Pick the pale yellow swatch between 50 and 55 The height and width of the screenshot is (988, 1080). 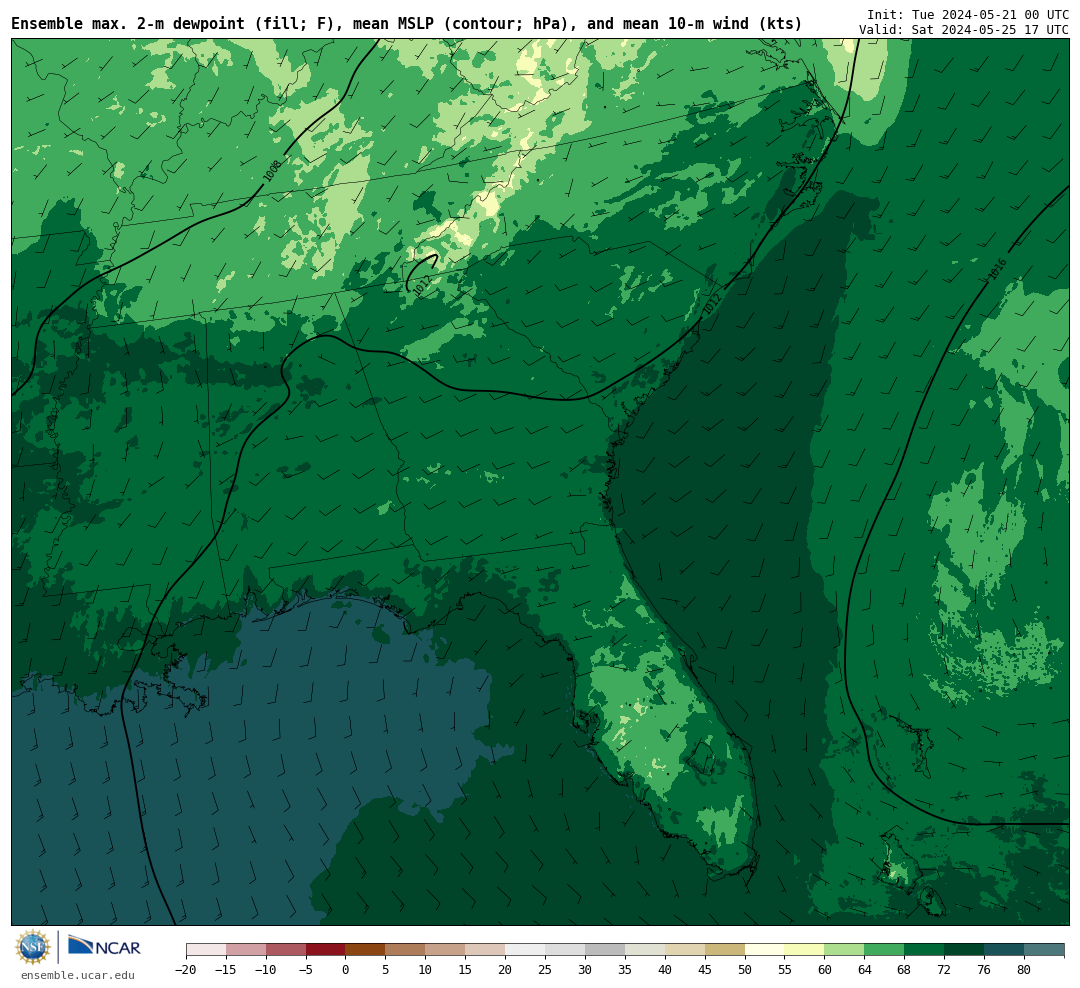pos(765,950)
